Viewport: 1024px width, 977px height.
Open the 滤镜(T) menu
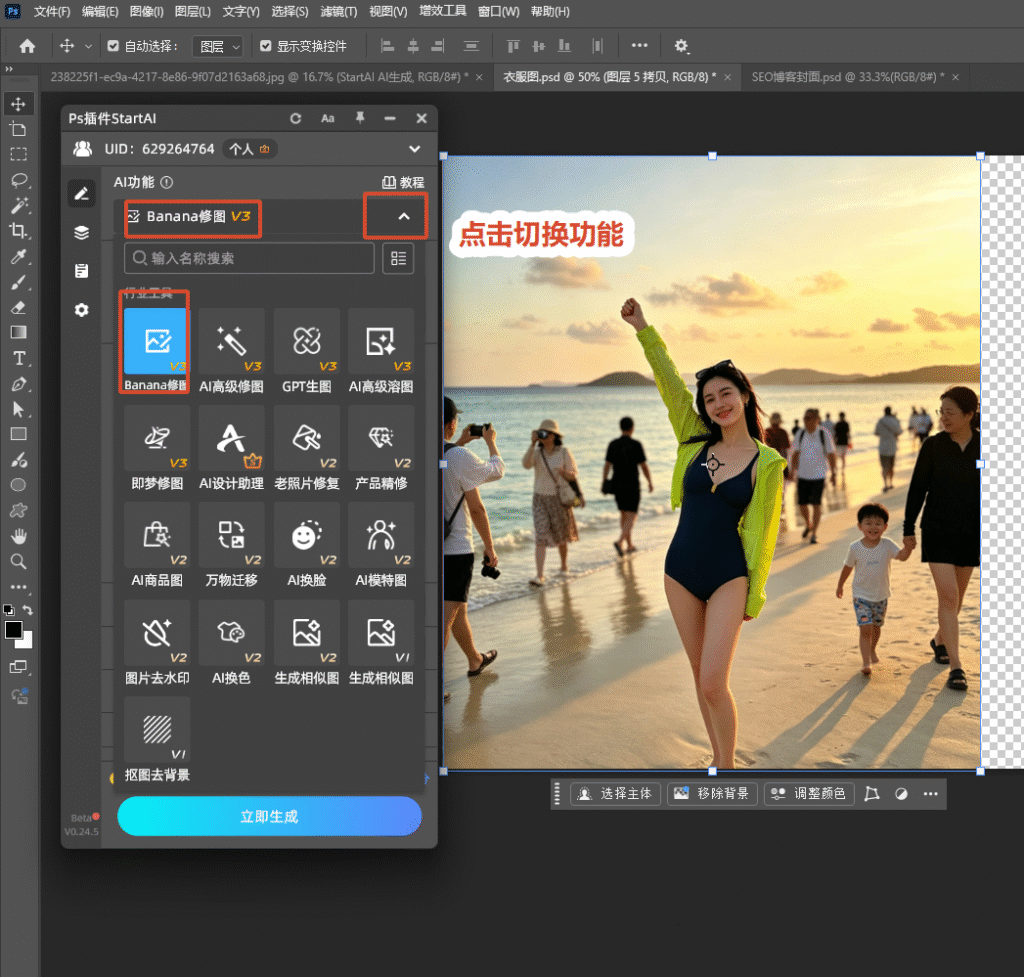click(338, 12)
